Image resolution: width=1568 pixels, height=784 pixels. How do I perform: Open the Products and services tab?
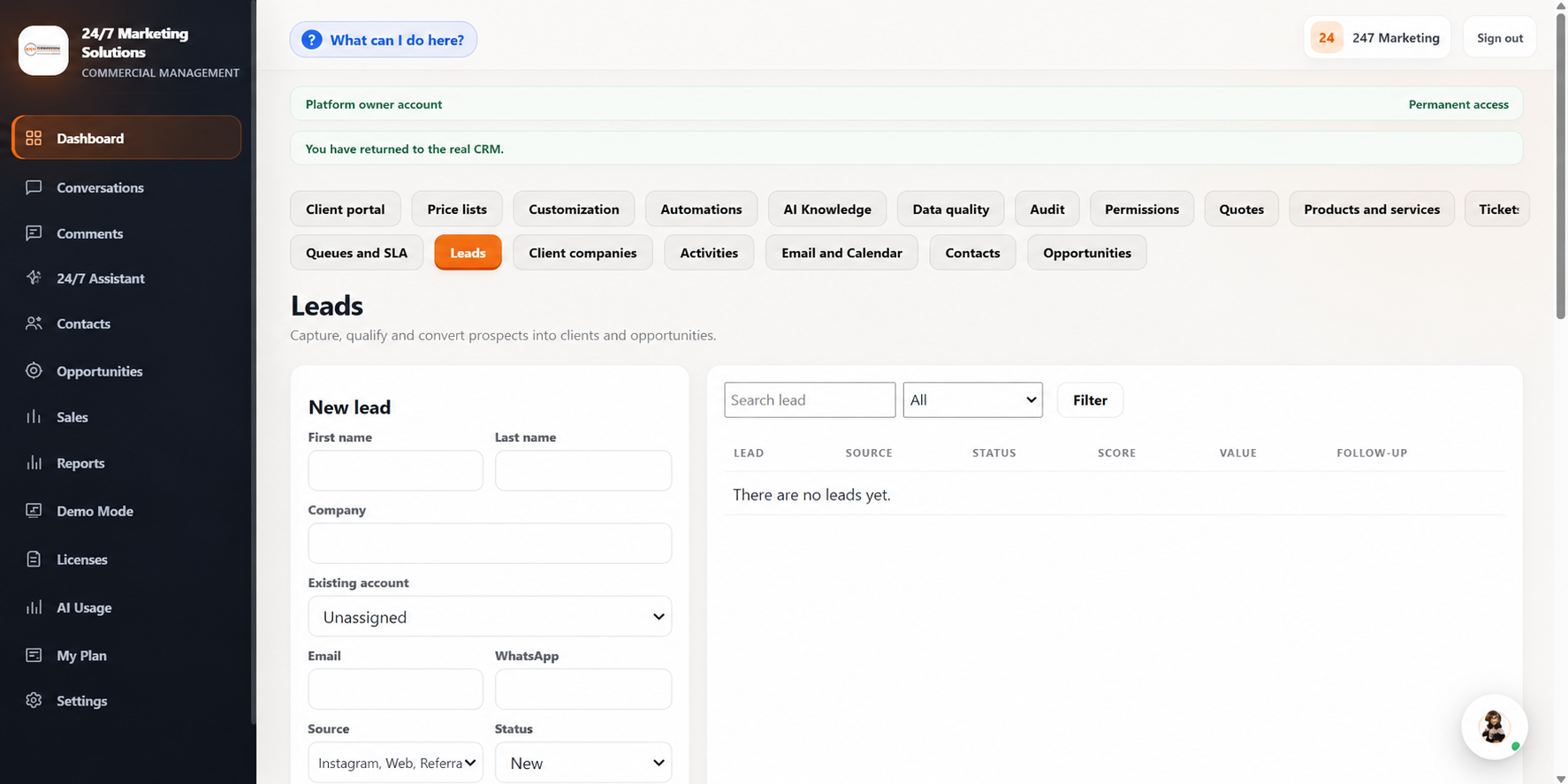[x=1372, y=209]
